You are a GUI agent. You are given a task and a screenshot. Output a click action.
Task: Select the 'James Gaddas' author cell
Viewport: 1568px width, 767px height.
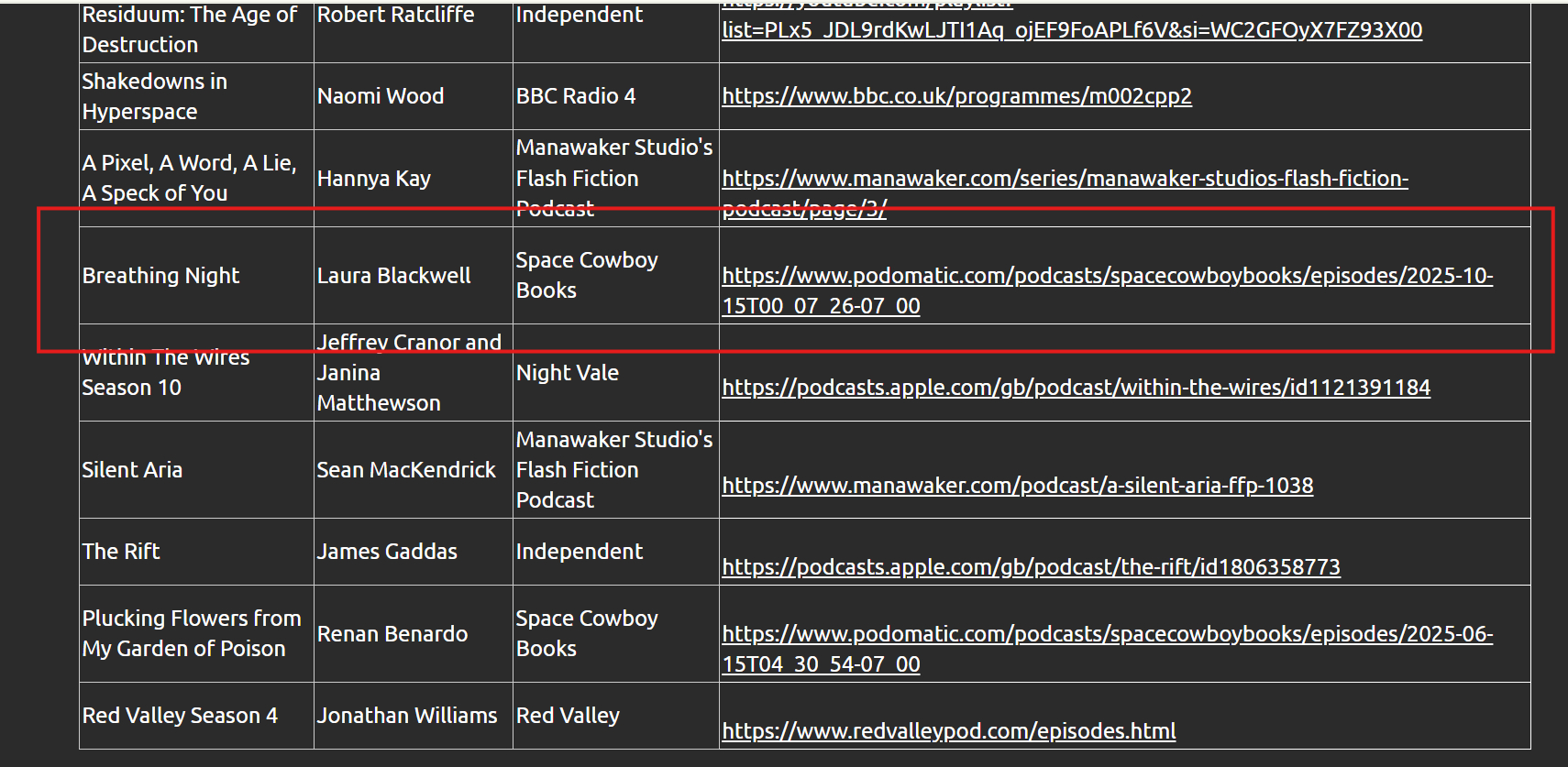[387, 552]
